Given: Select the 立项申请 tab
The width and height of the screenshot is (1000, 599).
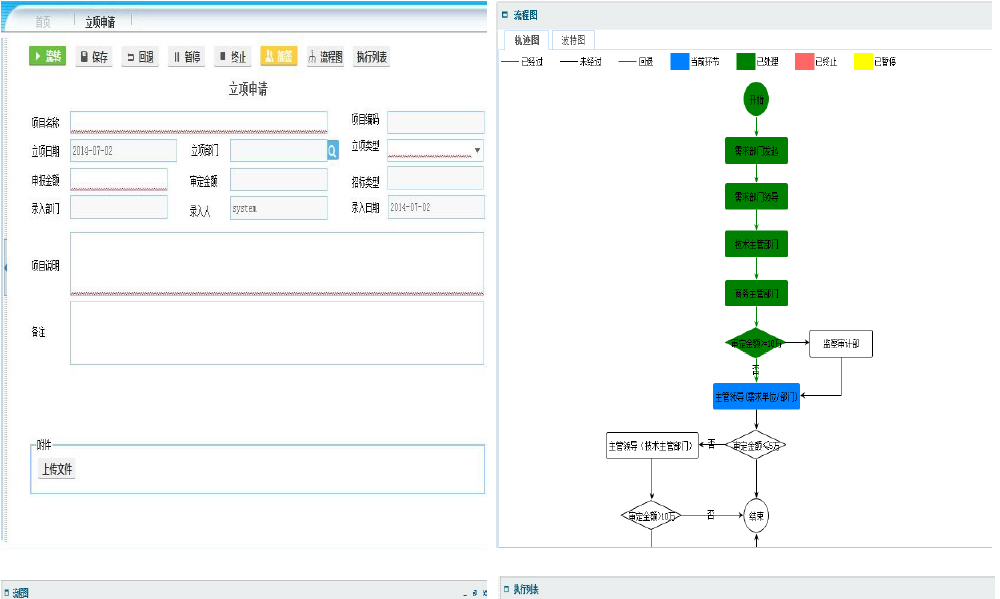Looking at the screenshot, I should [100, 22].
